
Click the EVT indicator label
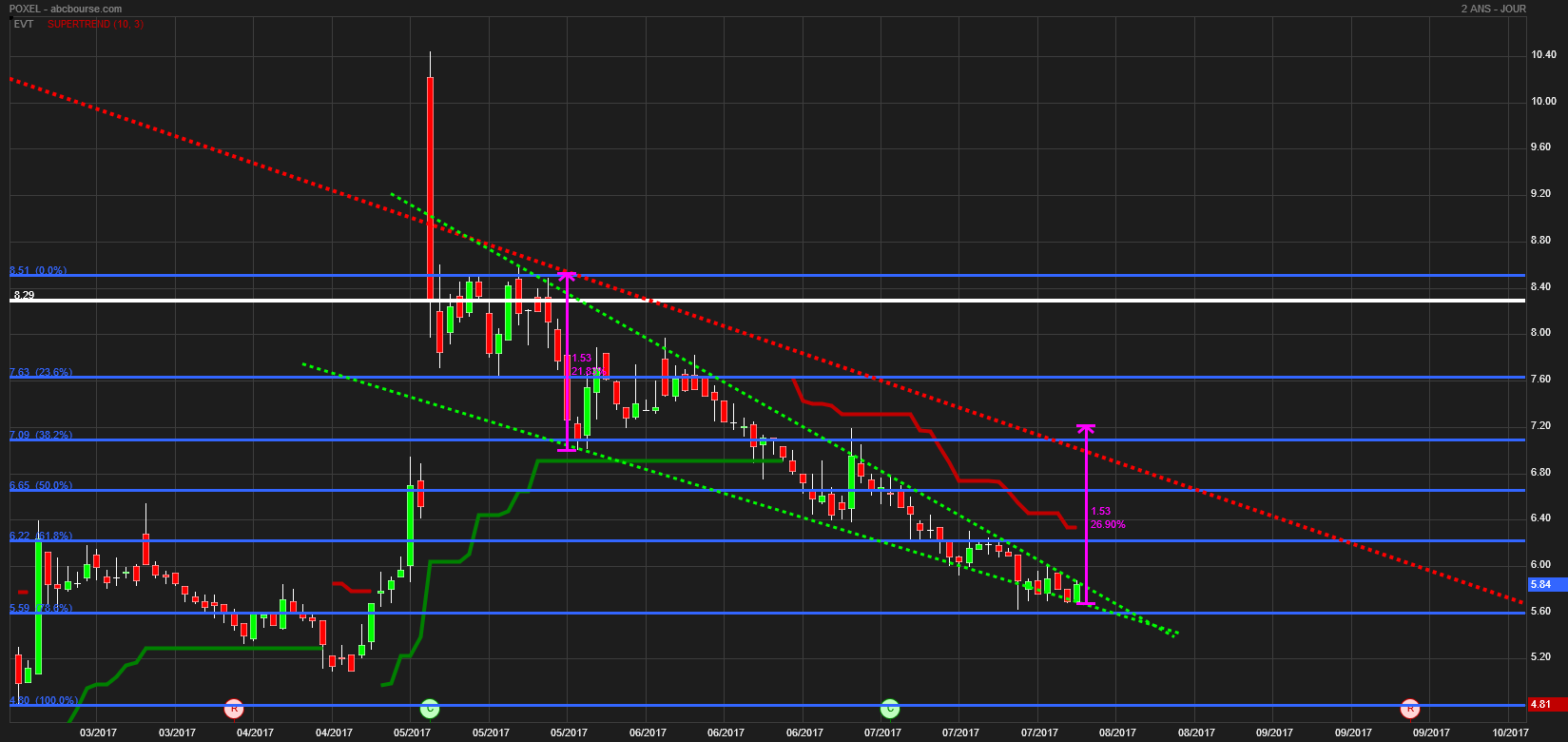(x=25, y=24)
